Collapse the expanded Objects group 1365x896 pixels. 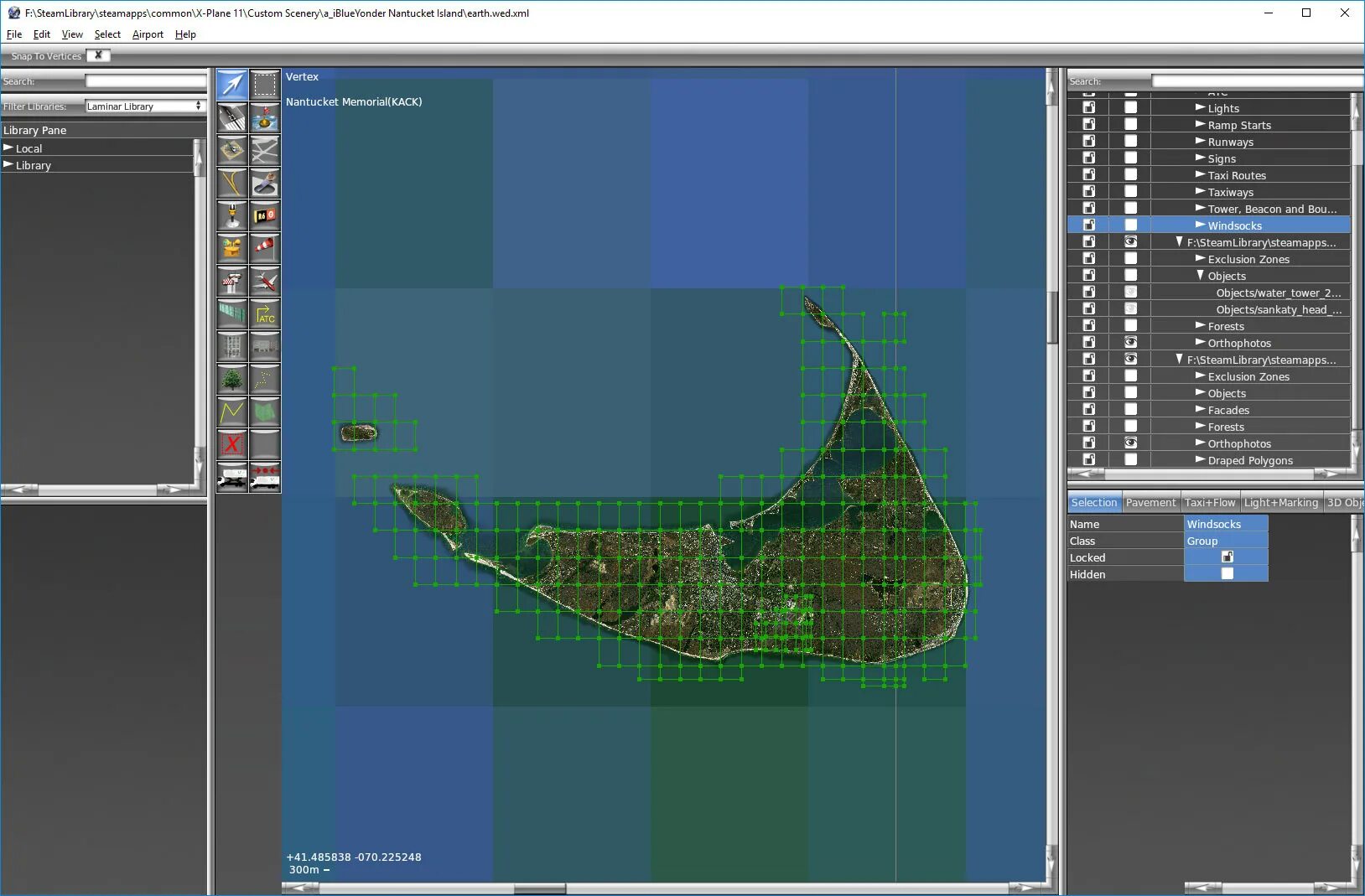point(1200,275)
